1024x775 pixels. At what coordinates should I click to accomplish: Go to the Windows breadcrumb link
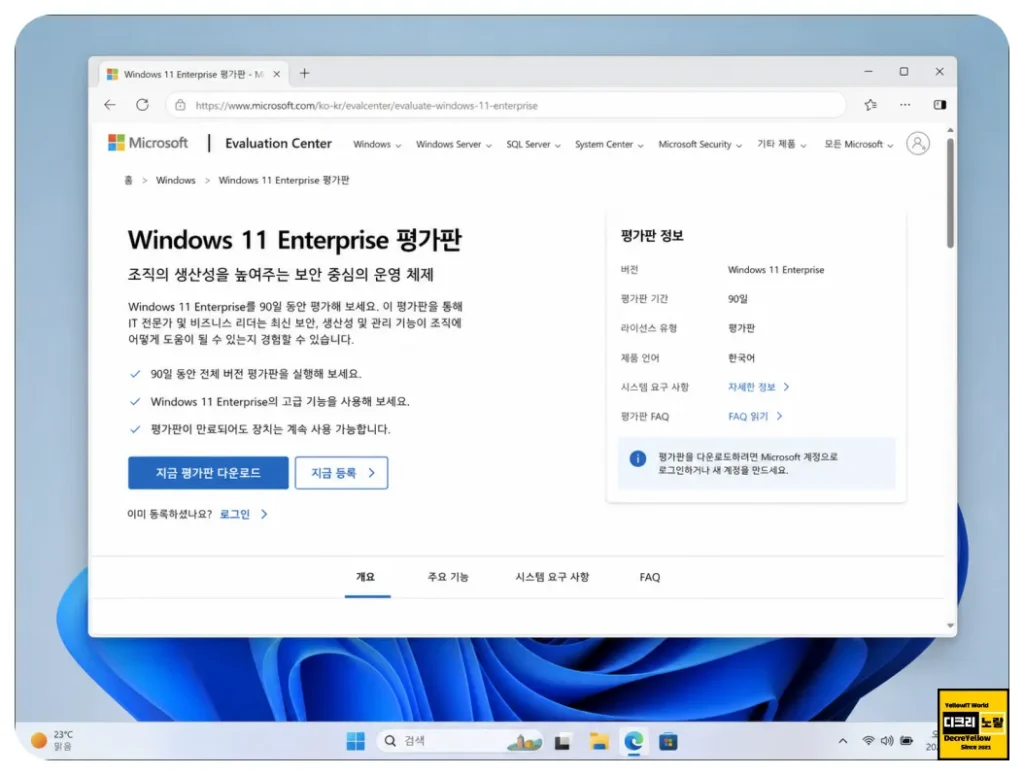pos(176,180)
